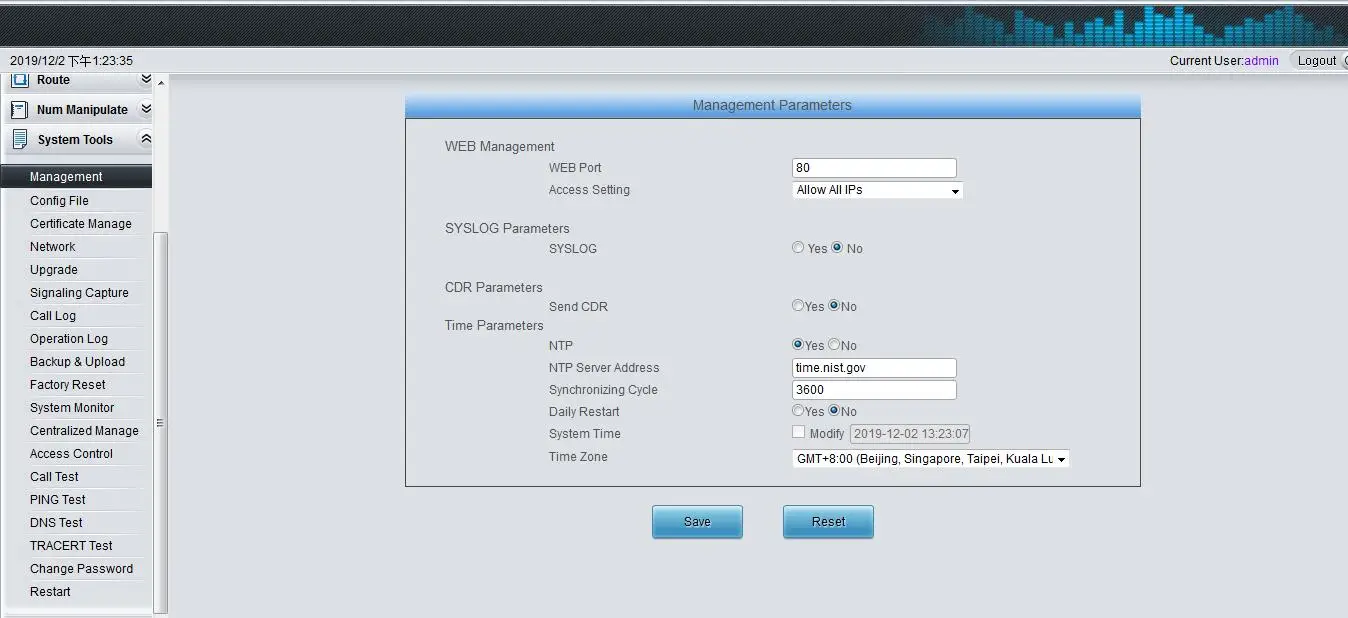The image size is (1348, 618).
Task: Click the Reset button
Action: (x=828, y=522)
